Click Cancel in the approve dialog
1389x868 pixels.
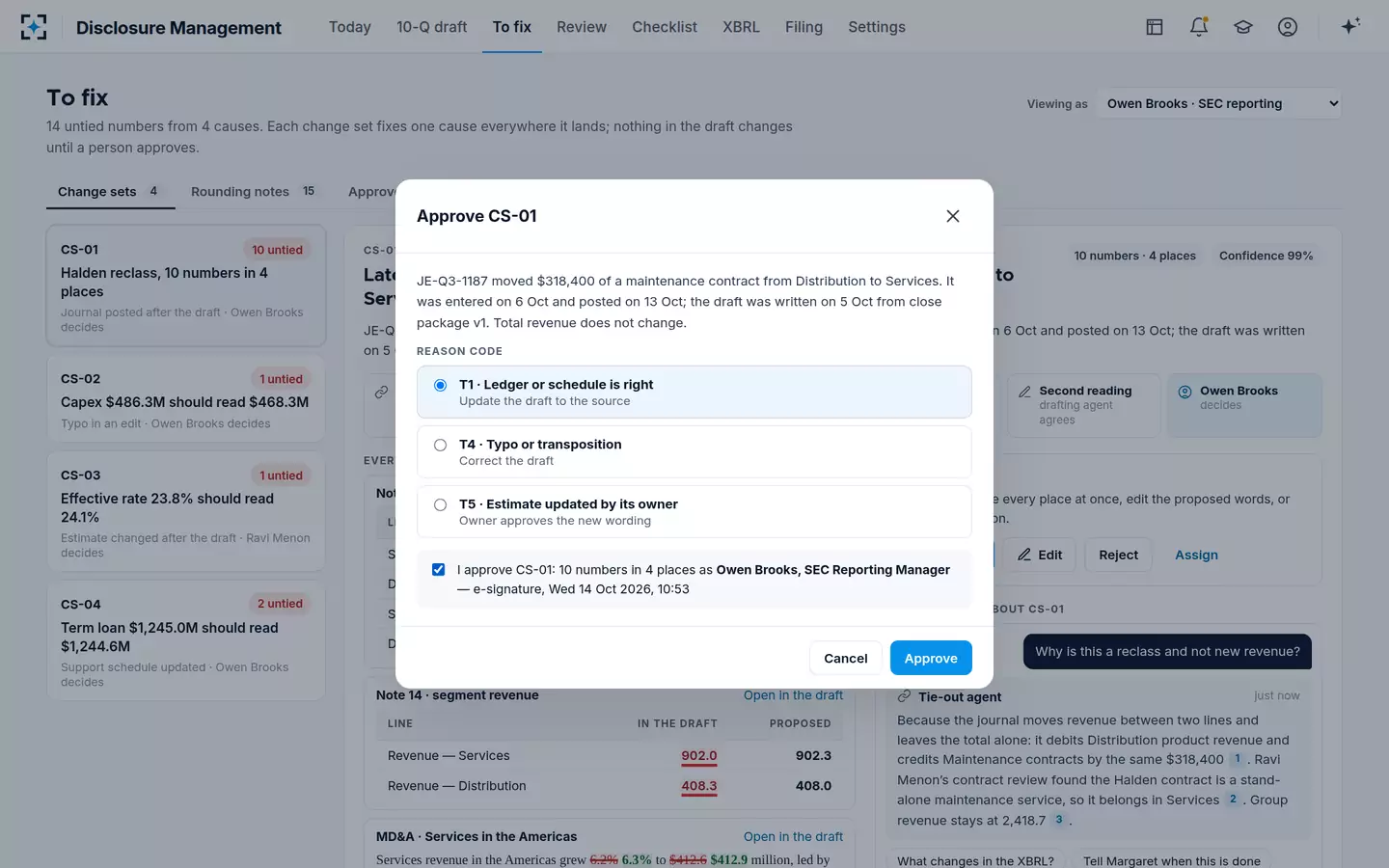click(x=846, y=658)
